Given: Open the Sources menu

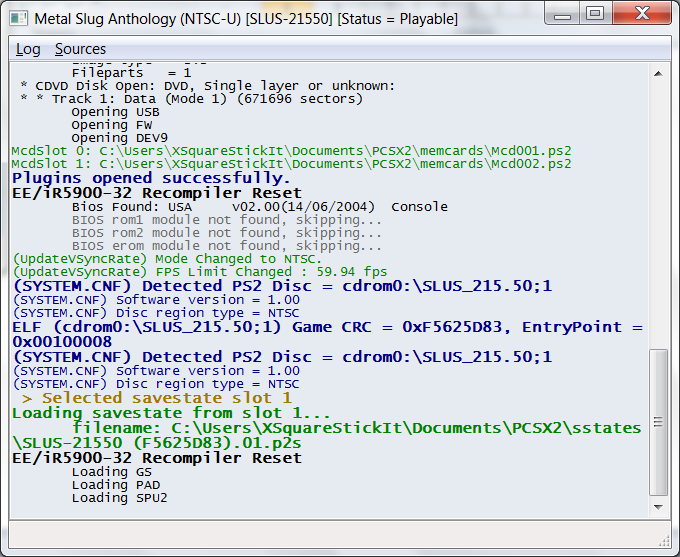Looking at the screenshot, I should click(x=80, y=49).
